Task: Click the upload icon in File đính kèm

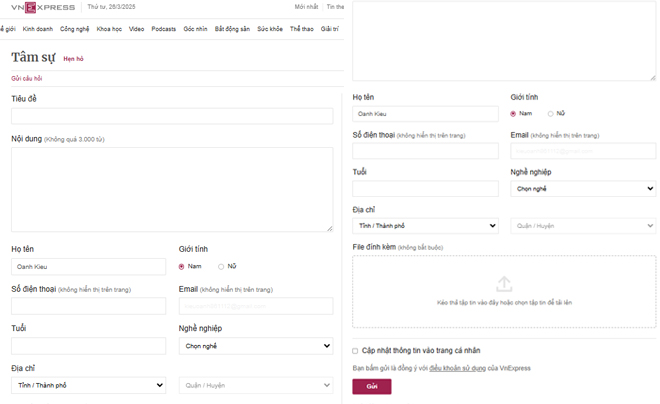Action: click(x=504, y=284)
